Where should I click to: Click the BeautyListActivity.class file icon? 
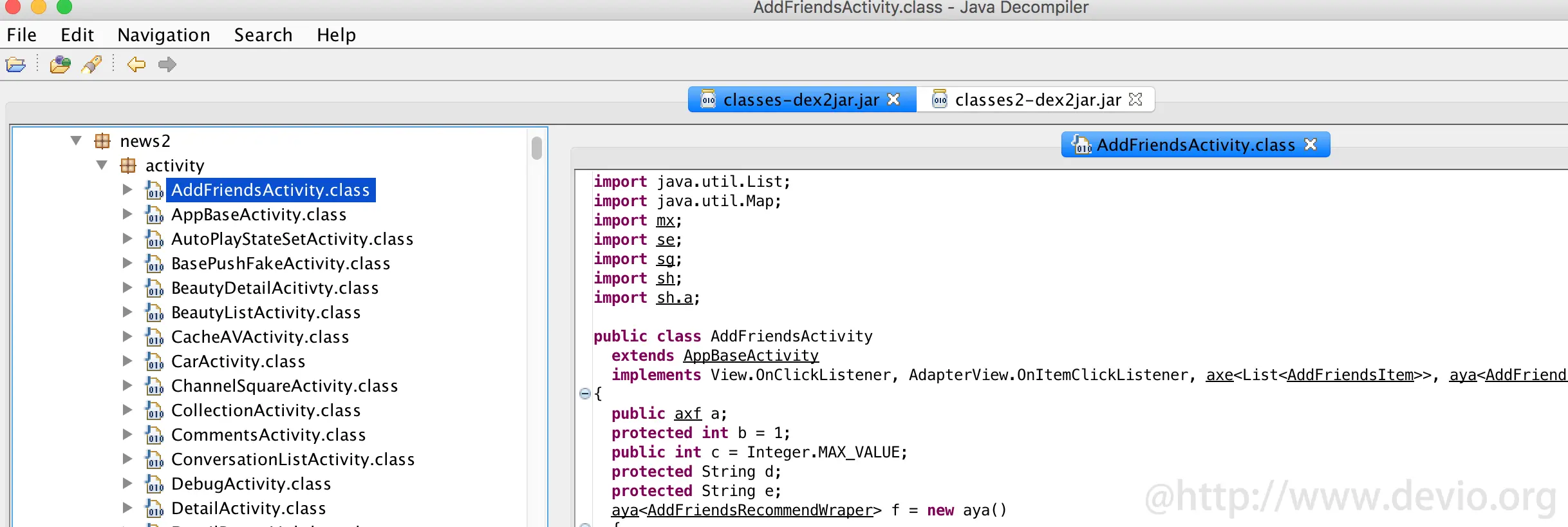(x=154, y=312)
